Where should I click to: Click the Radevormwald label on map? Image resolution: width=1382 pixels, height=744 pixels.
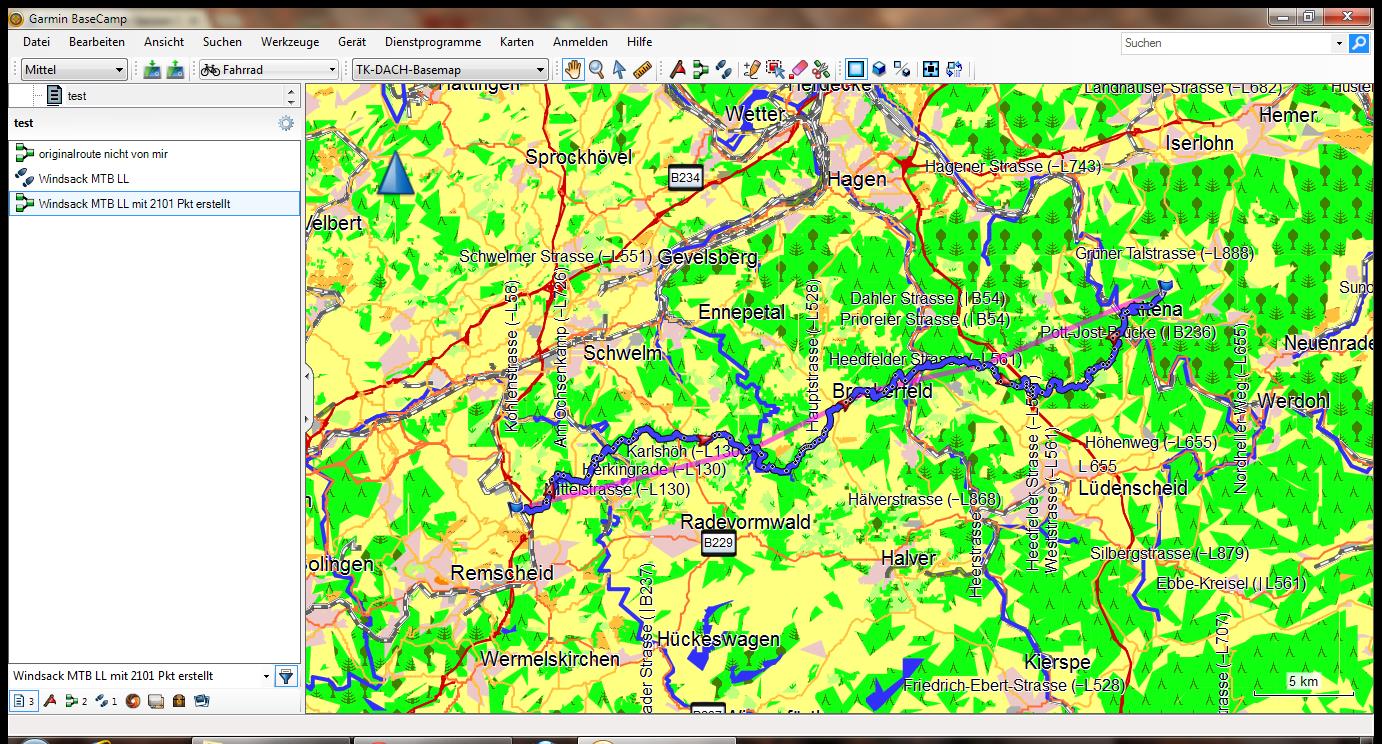745,521
